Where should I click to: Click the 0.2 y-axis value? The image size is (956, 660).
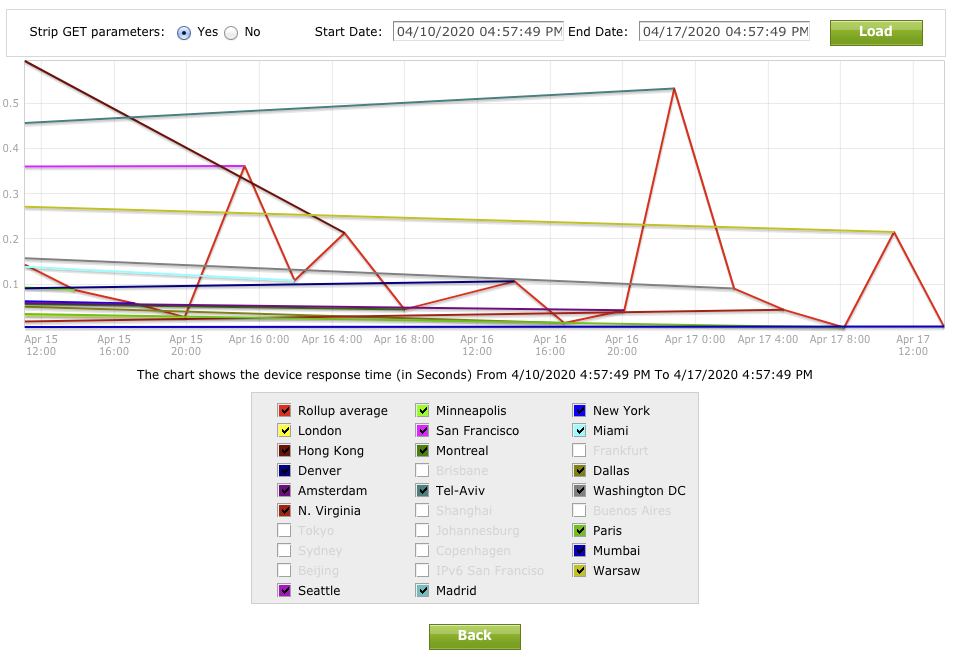click(11, 240)
